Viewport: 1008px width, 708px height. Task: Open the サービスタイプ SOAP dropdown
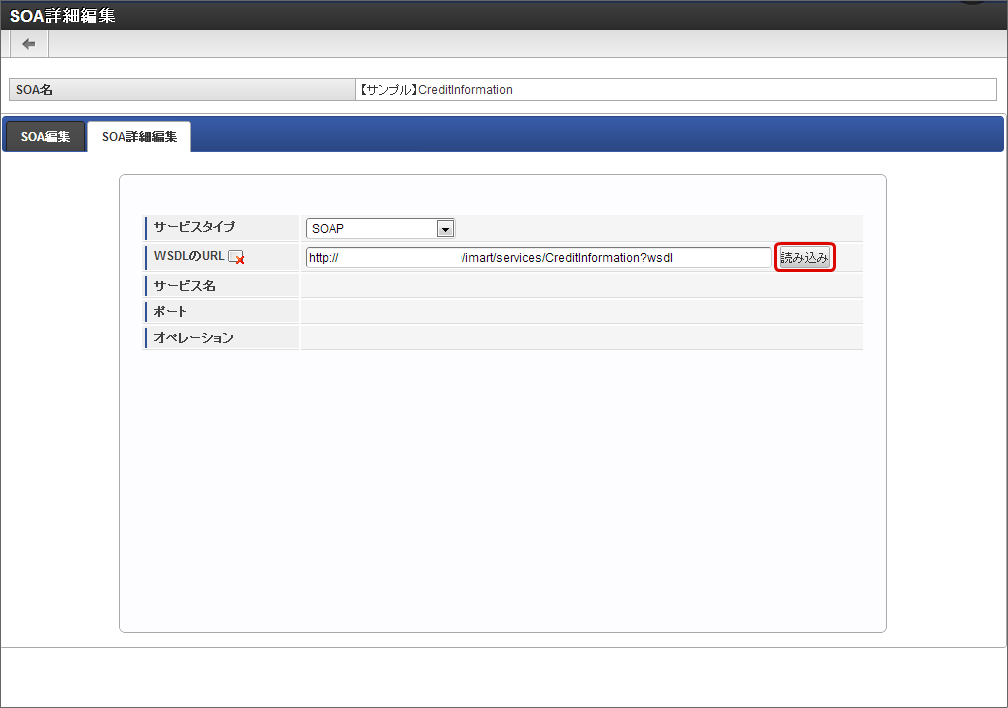click(381, 228)
